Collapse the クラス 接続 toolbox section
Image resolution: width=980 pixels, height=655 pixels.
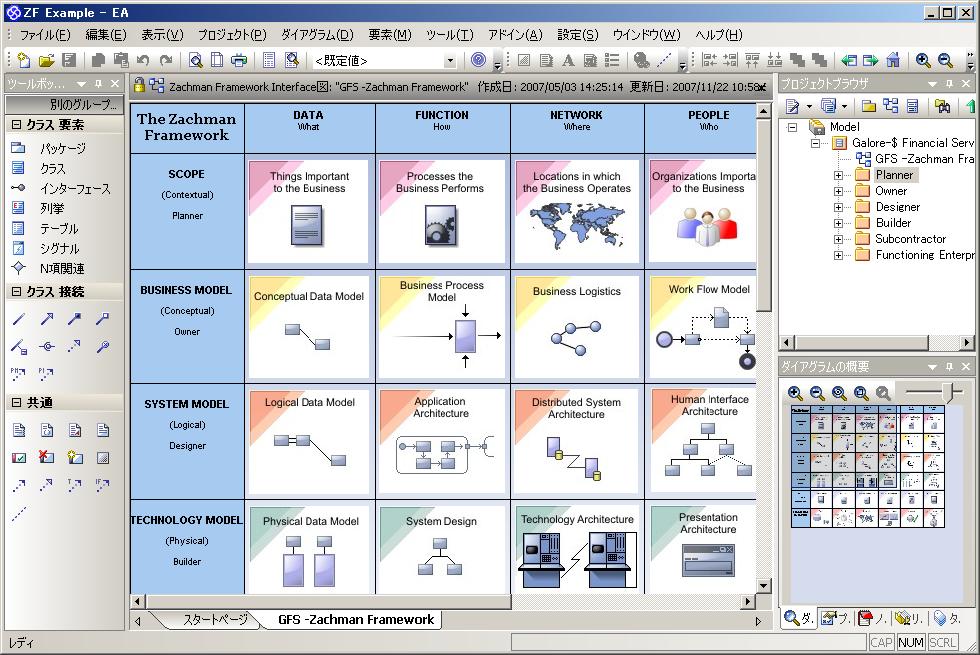pos(16,291)
